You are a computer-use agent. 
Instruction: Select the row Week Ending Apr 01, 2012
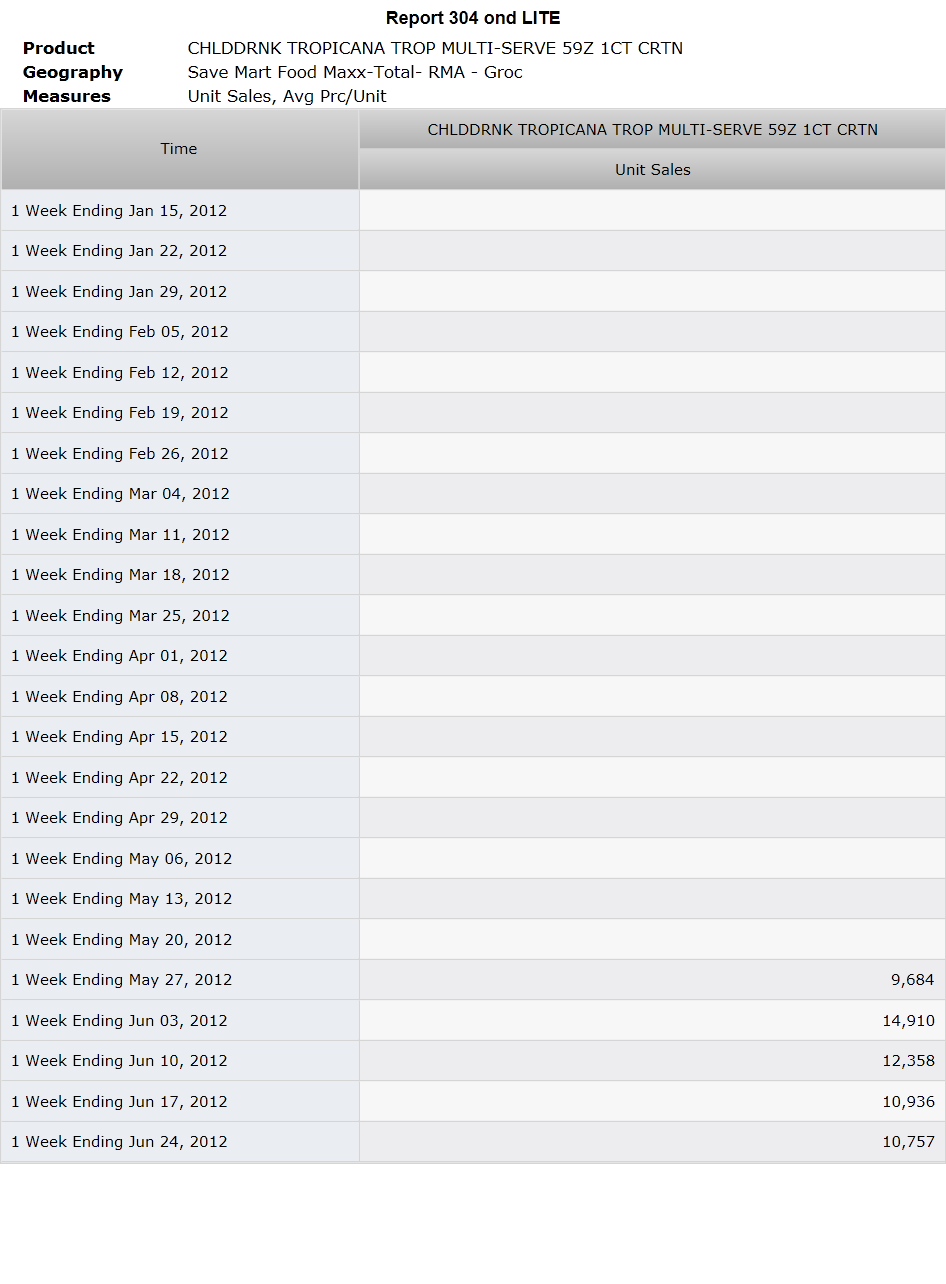click(473, 656)
